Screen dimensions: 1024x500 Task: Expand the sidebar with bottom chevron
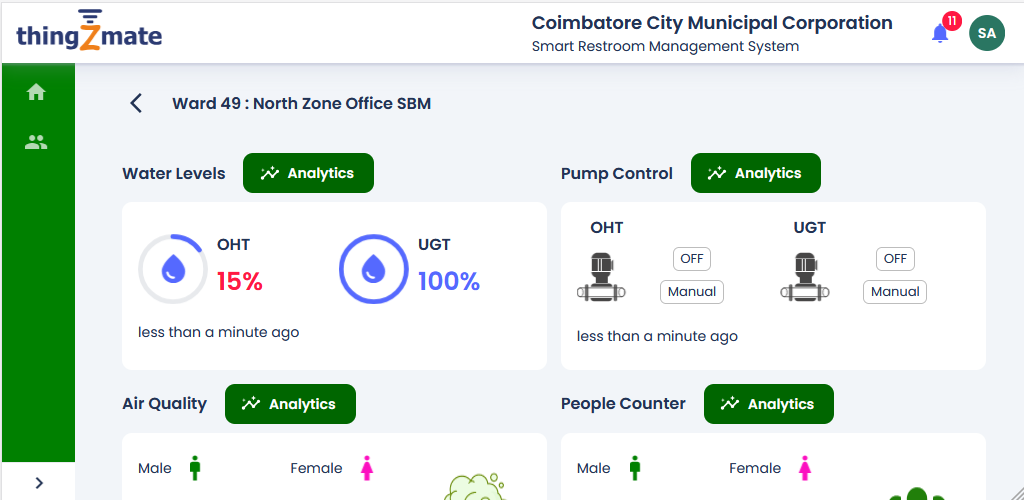coord(39,482)
